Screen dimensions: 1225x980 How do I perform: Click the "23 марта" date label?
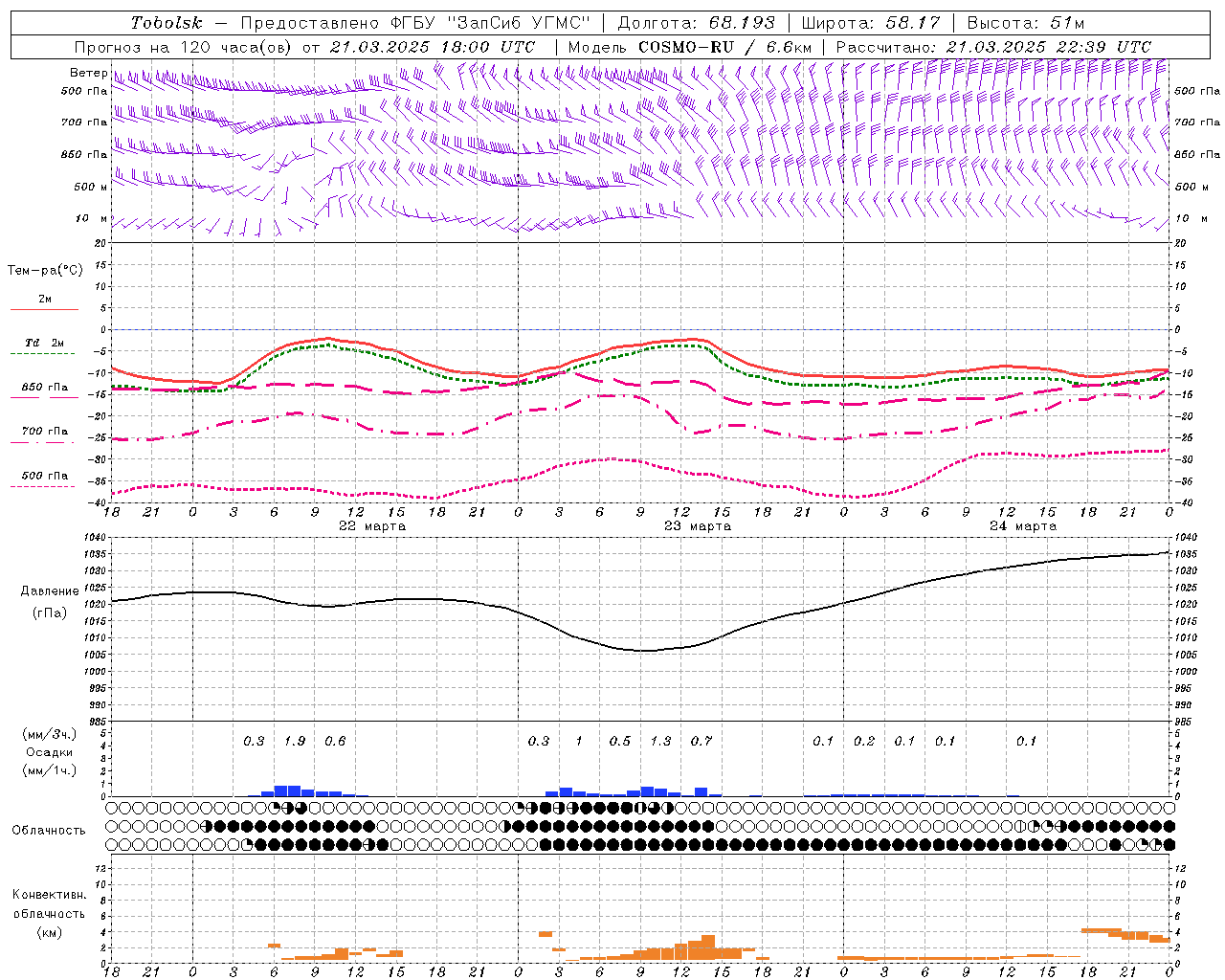pos(698,525)
